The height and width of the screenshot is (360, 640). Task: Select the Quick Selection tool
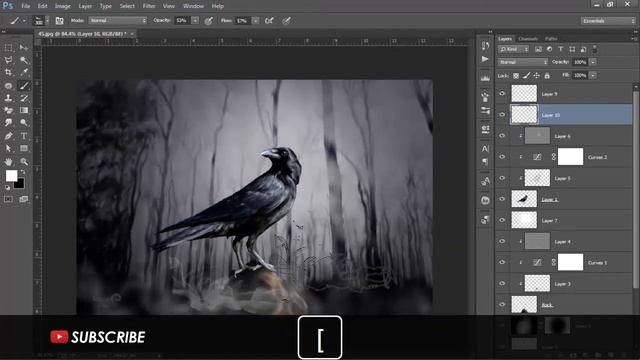[24, 60]
